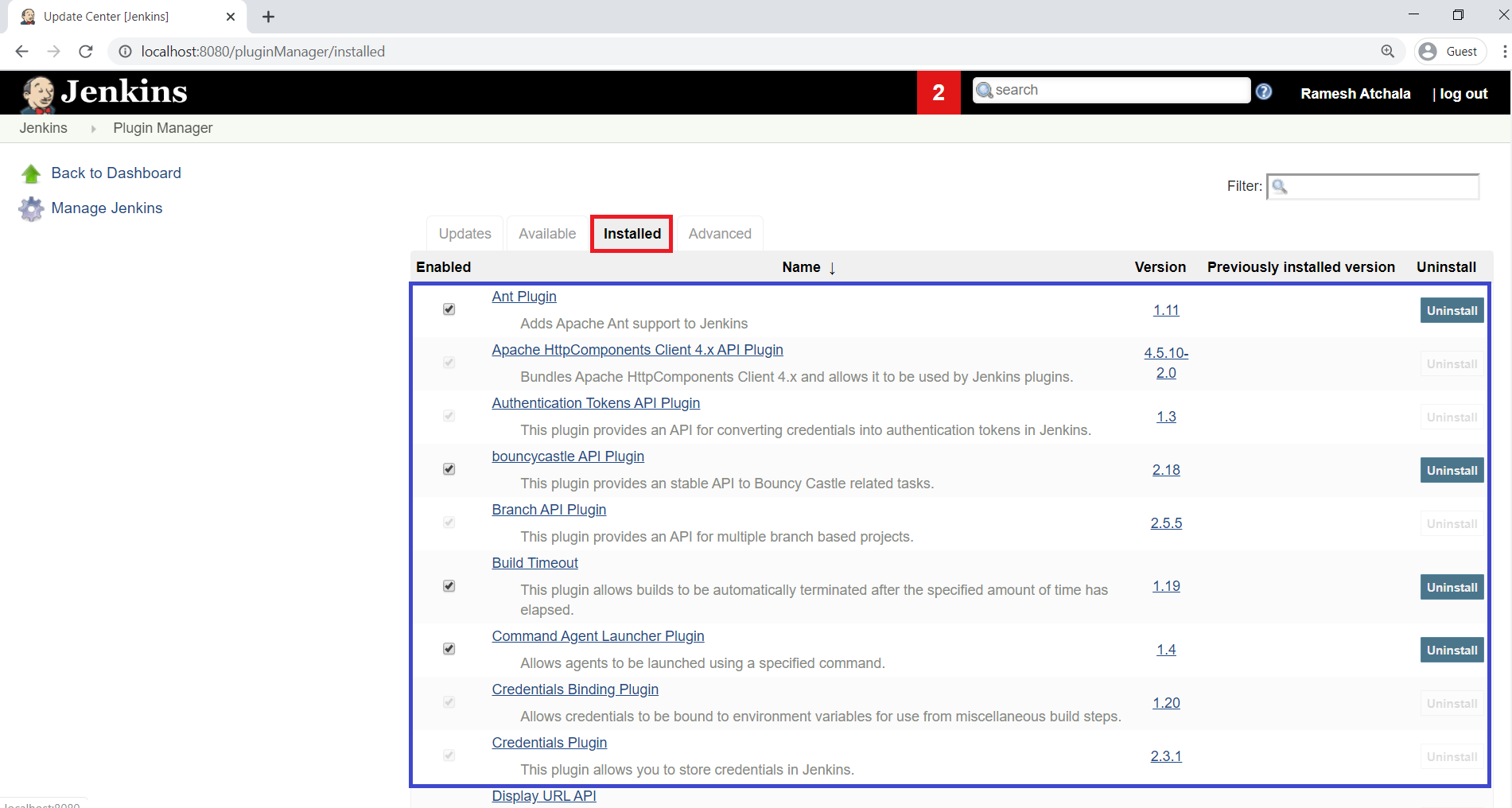Click the Branch API Plugin checkbox
The height and width of the screenshot is (808, 1512).
coord(449,522)
